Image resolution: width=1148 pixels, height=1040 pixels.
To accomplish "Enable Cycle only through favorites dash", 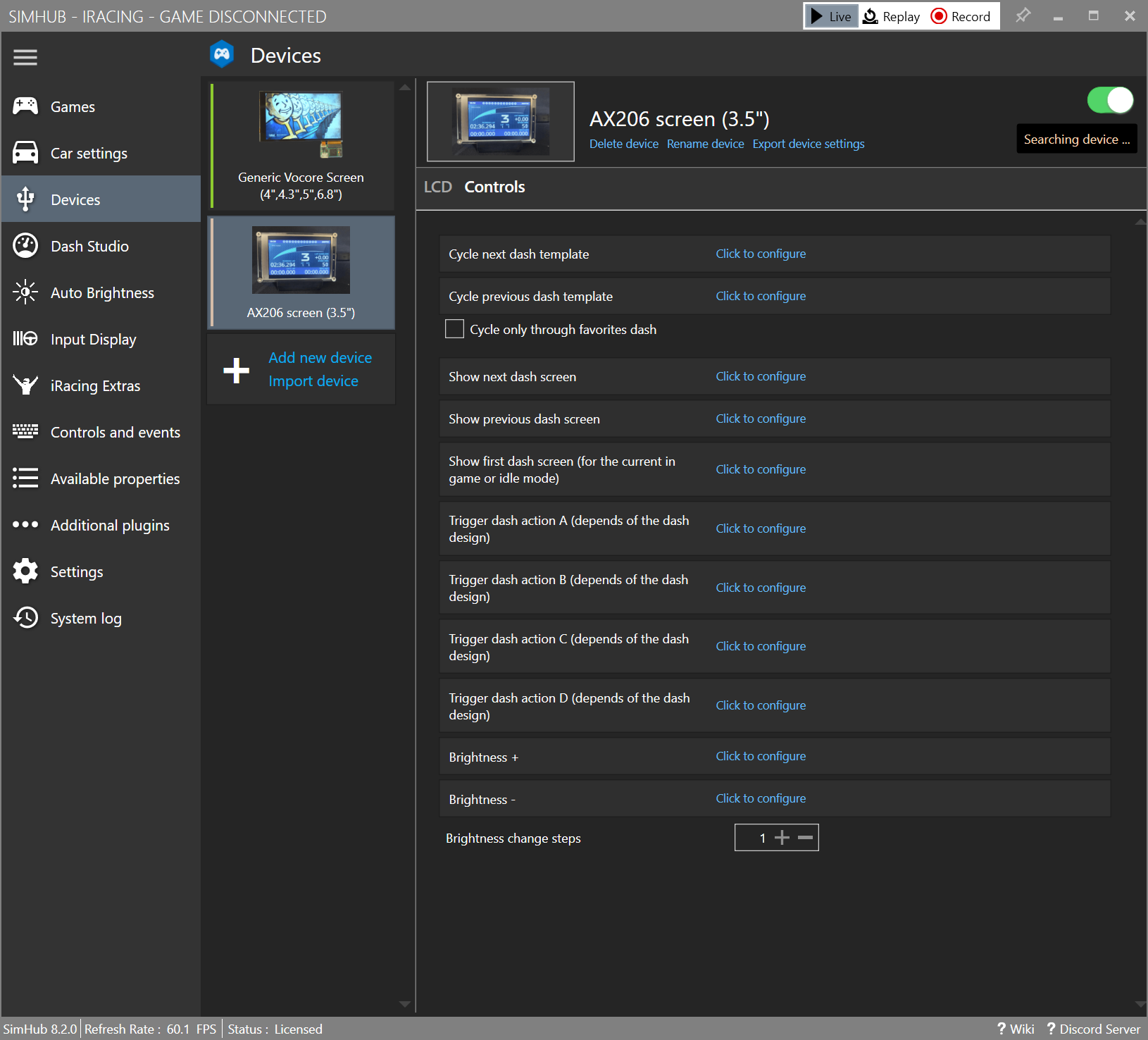I will [x=454, y=329].
